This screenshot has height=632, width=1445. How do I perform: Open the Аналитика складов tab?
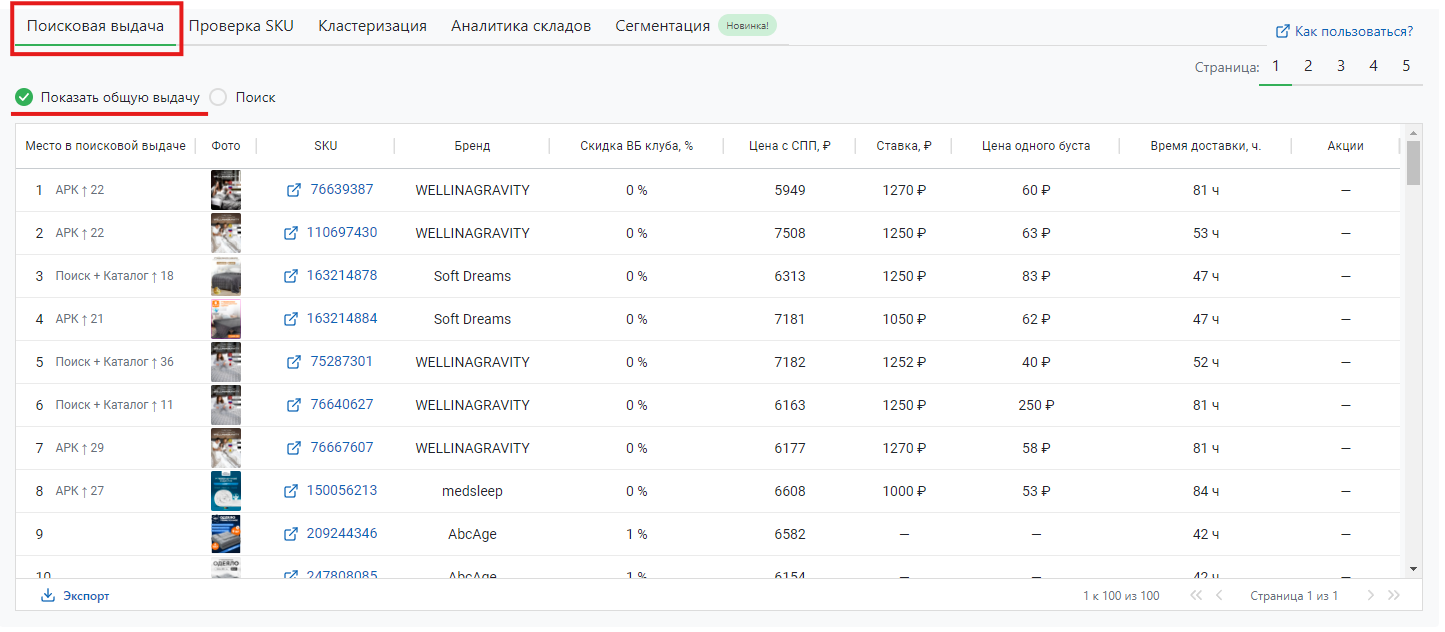coord(521,26)
